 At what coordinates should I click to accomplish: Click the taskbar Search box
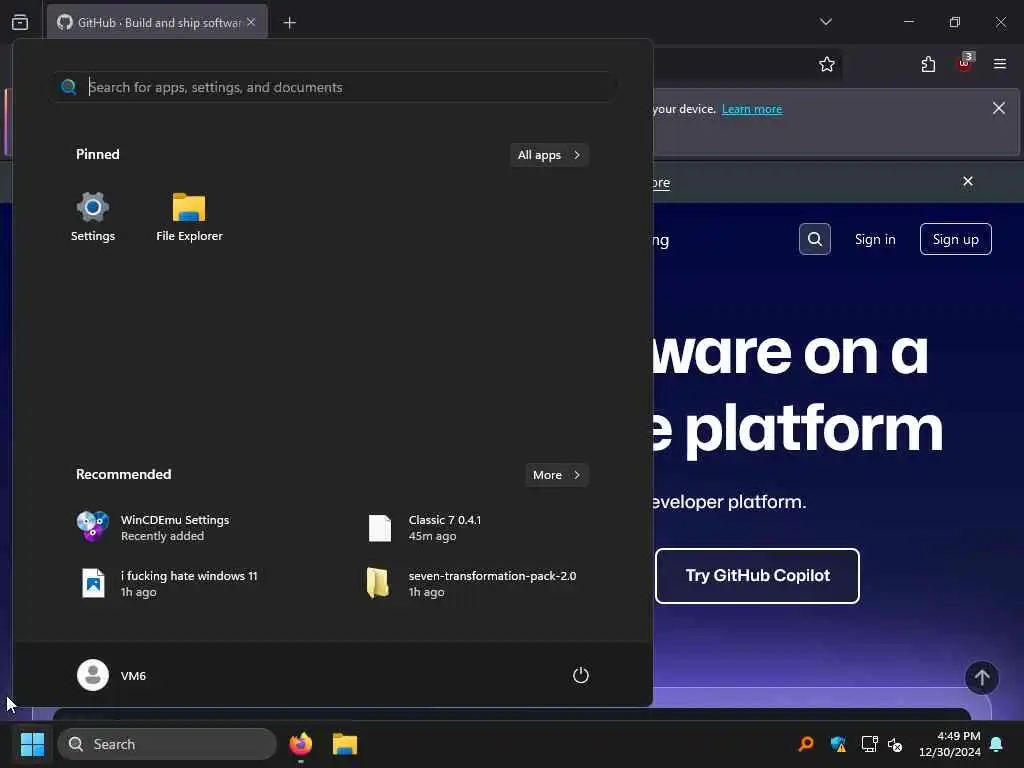point(167,744)
